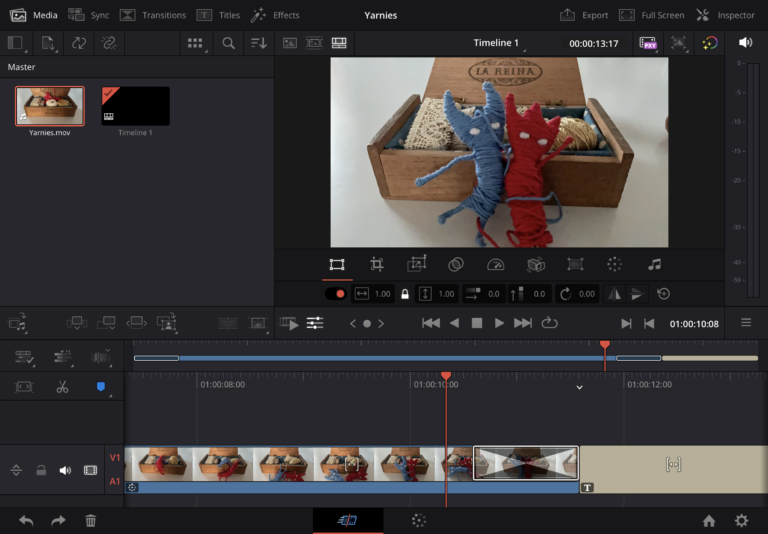The height and width of the screenshot is (534, 768).
Task: Open the Sync tab
Action: point(89,15)
